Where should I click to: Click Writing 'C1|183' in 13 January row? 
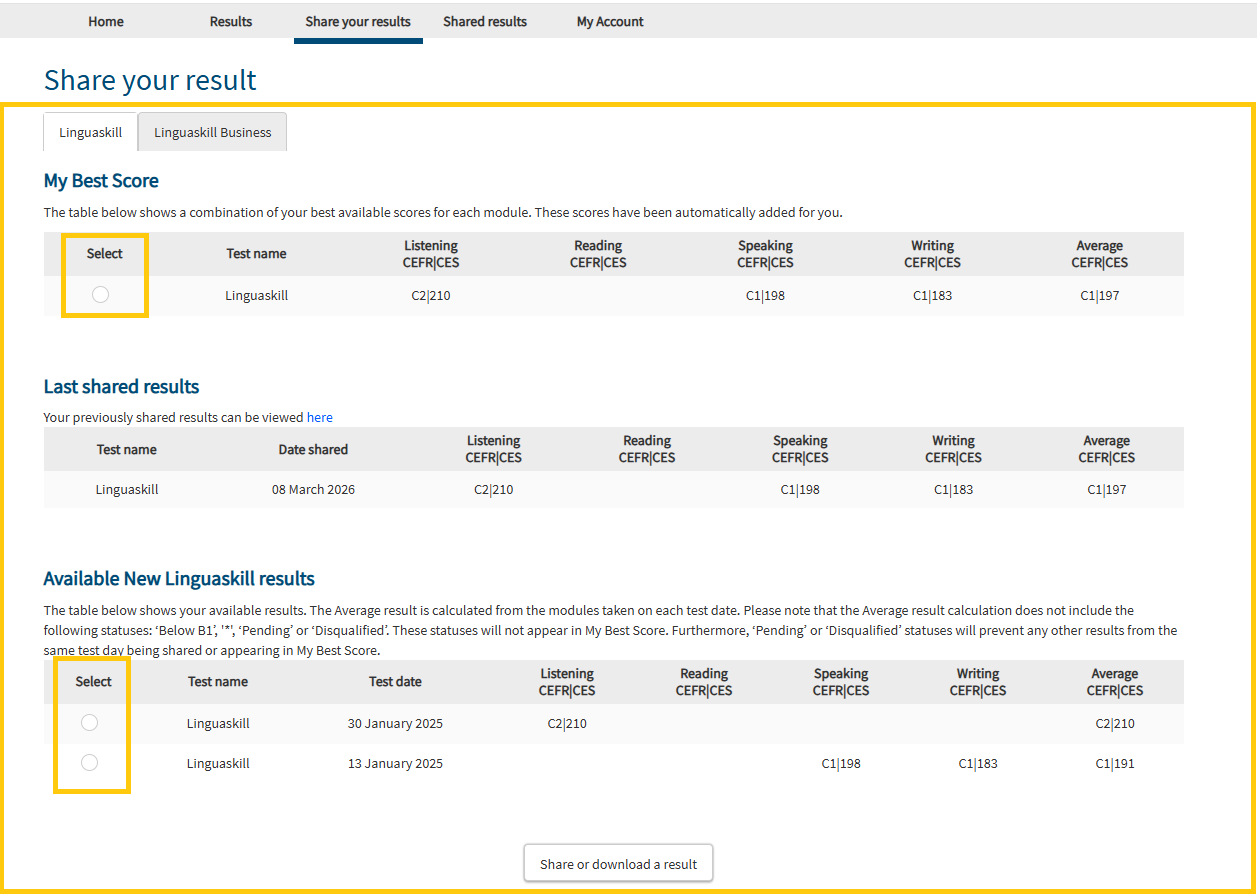[978, 763]
